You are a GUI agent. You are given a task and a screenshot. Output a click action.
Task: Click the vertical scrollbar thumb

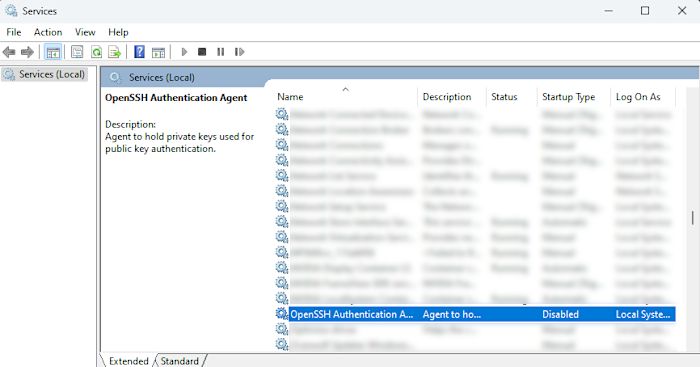(692, 218)
